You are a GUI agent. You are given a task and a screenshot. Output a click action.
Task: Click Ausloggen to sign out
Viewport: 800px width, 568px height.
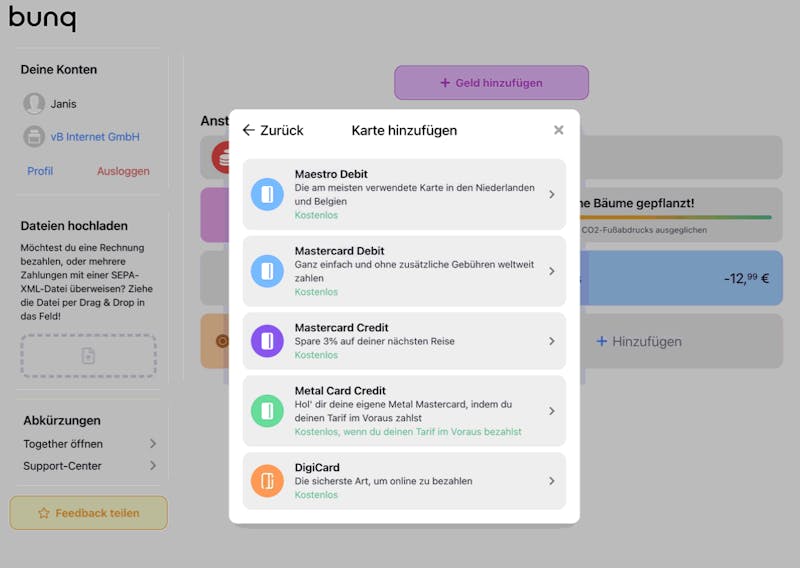pos(123,171)
